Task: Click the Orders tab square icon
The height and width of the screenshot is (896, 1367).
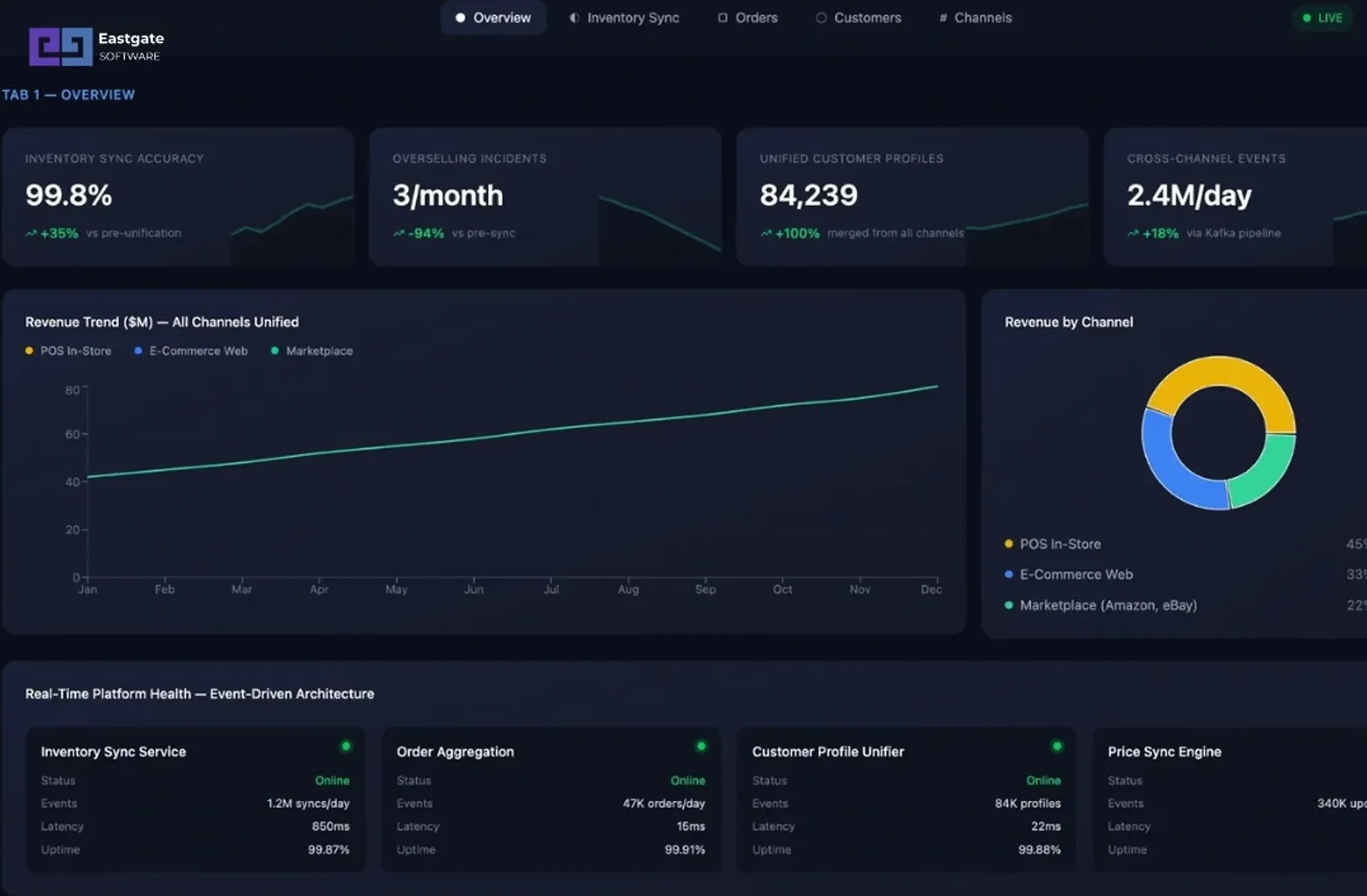Action: pyautogui.click(x=722, y=18)
